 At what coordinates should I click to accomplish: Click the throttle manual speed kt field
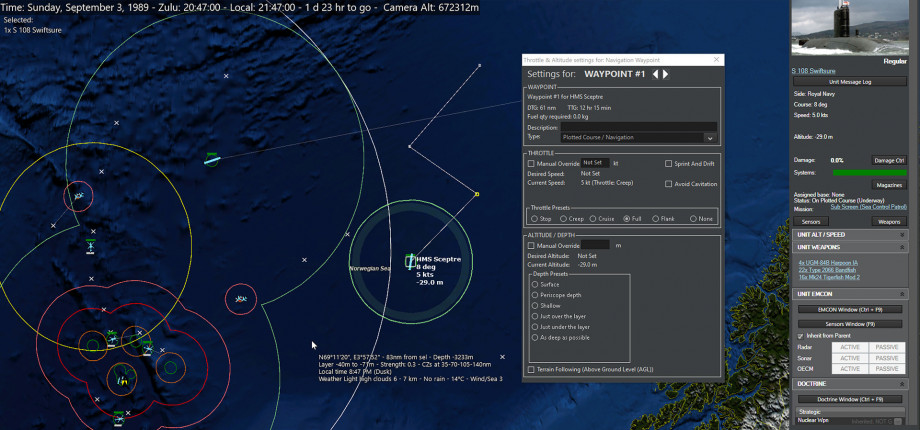point(595,163)
